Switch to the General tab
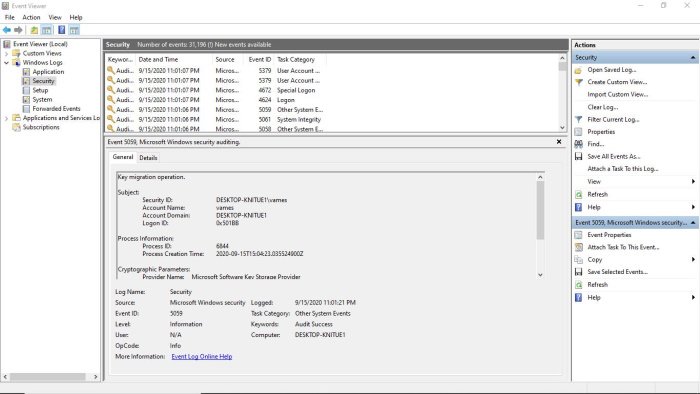This screenshot has height=394, width=700. (x=123, y=157)
